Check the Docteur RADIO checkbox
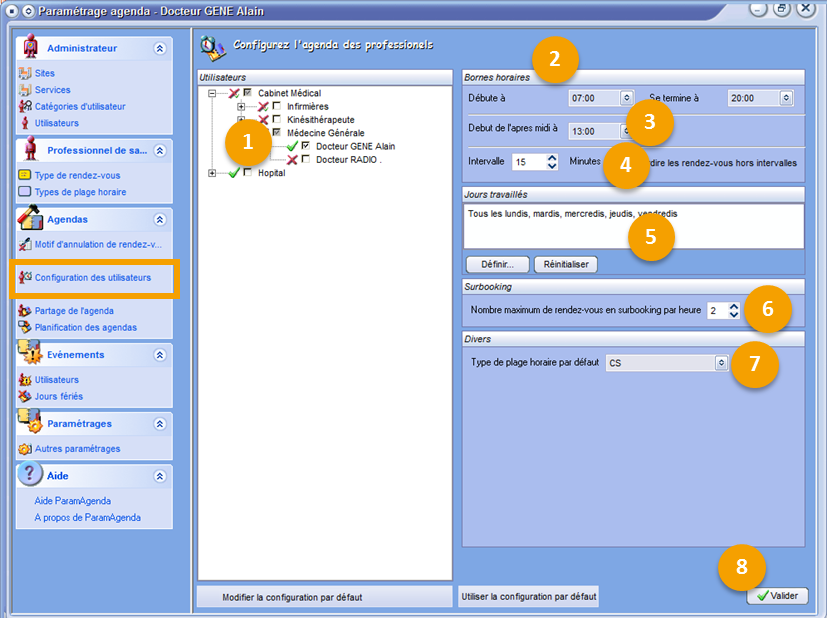 pos(306,159)
